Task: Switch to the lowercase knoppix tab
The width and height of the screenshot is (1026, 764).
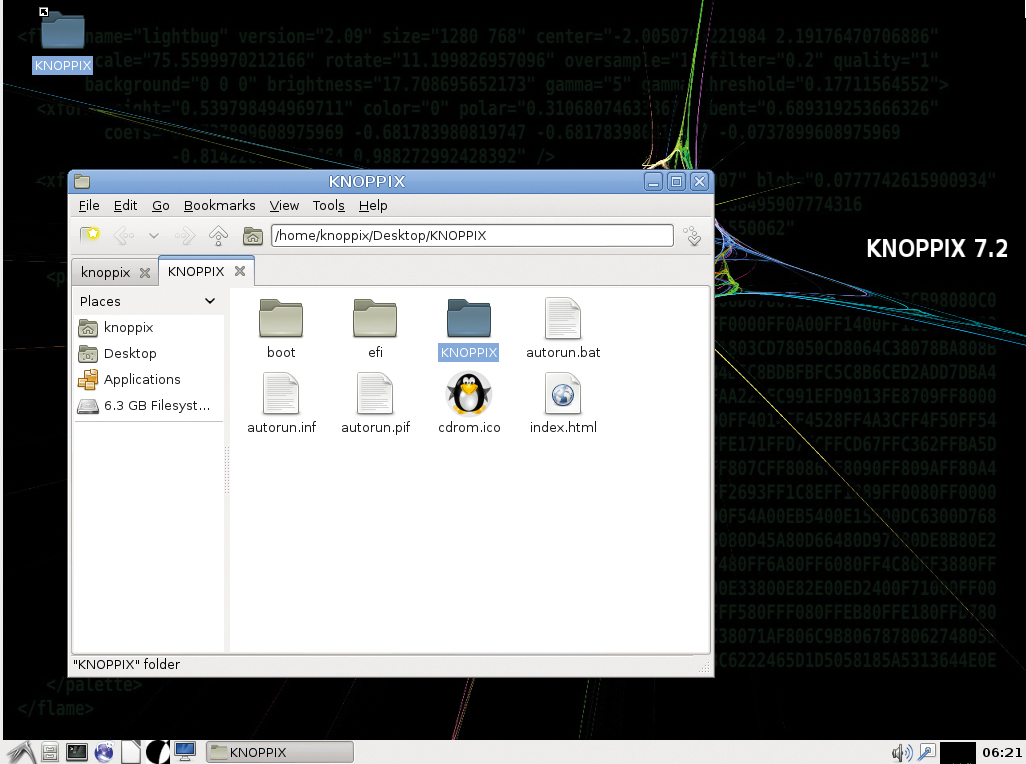Action: (x=105, y=272)
